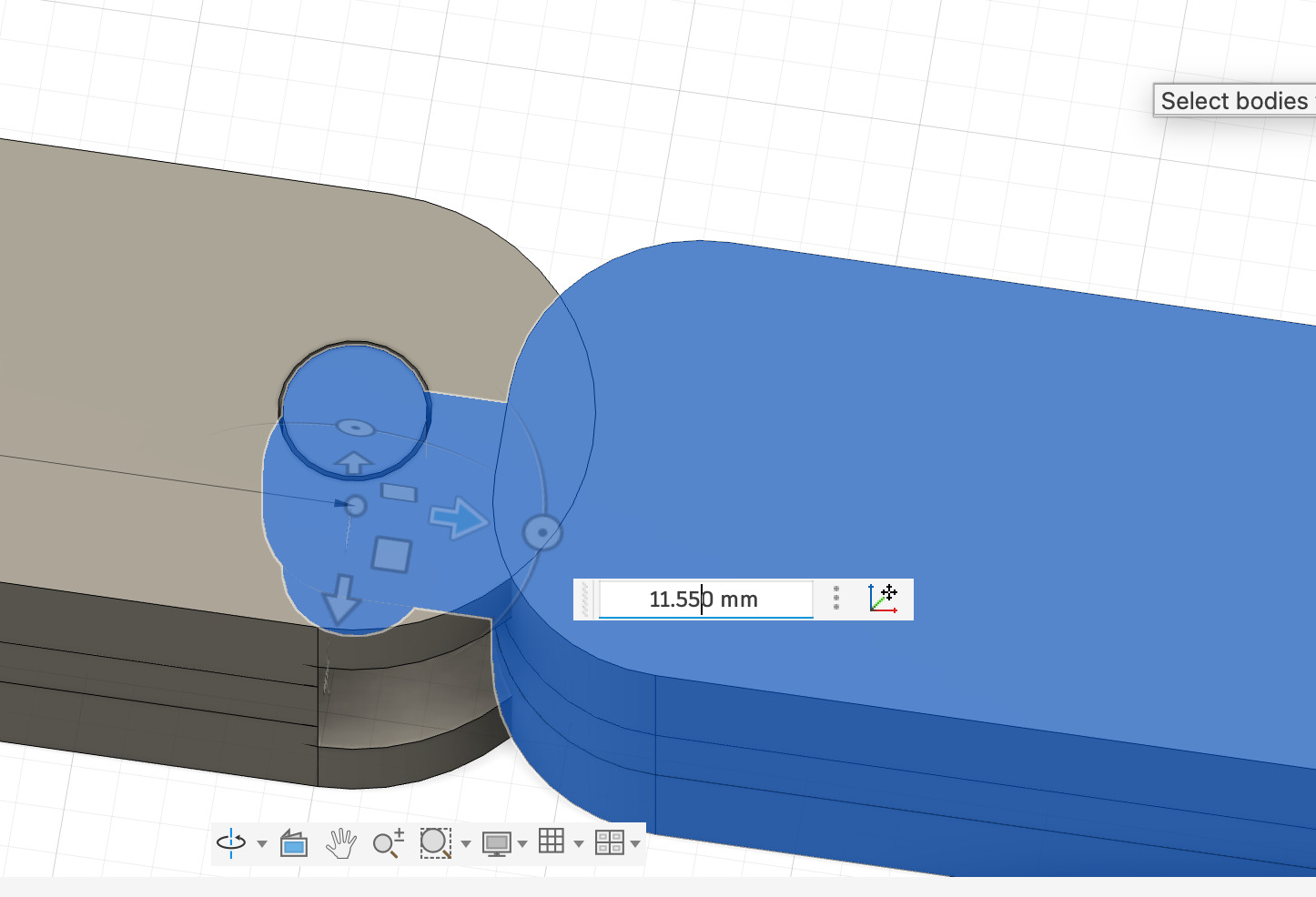1316x897 pixels.
Task: Open Display Settings from the navigation bar
Action: click(497, 843)
